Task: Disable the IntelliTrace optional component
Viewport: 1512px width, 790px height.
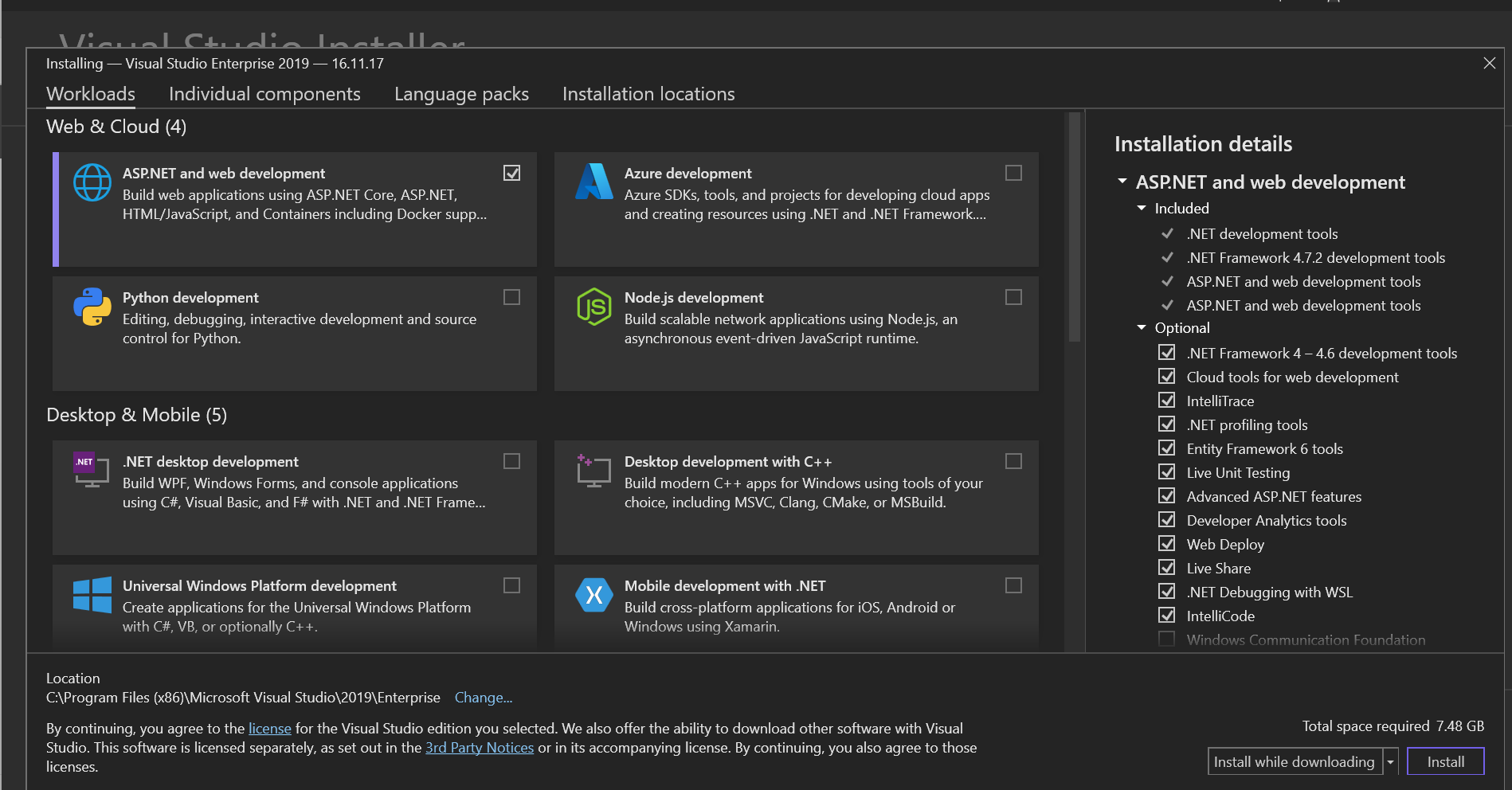Action: 1166,400
